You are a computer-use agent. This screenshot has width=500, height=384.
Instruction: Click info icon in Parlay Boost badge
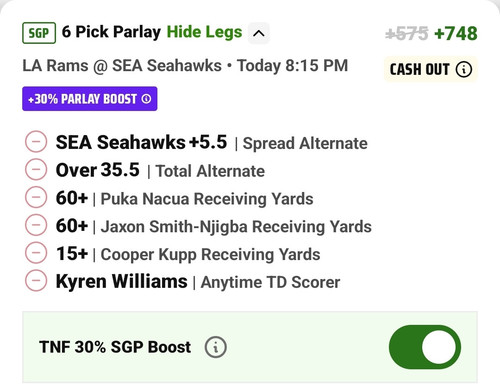coord(146,99)
